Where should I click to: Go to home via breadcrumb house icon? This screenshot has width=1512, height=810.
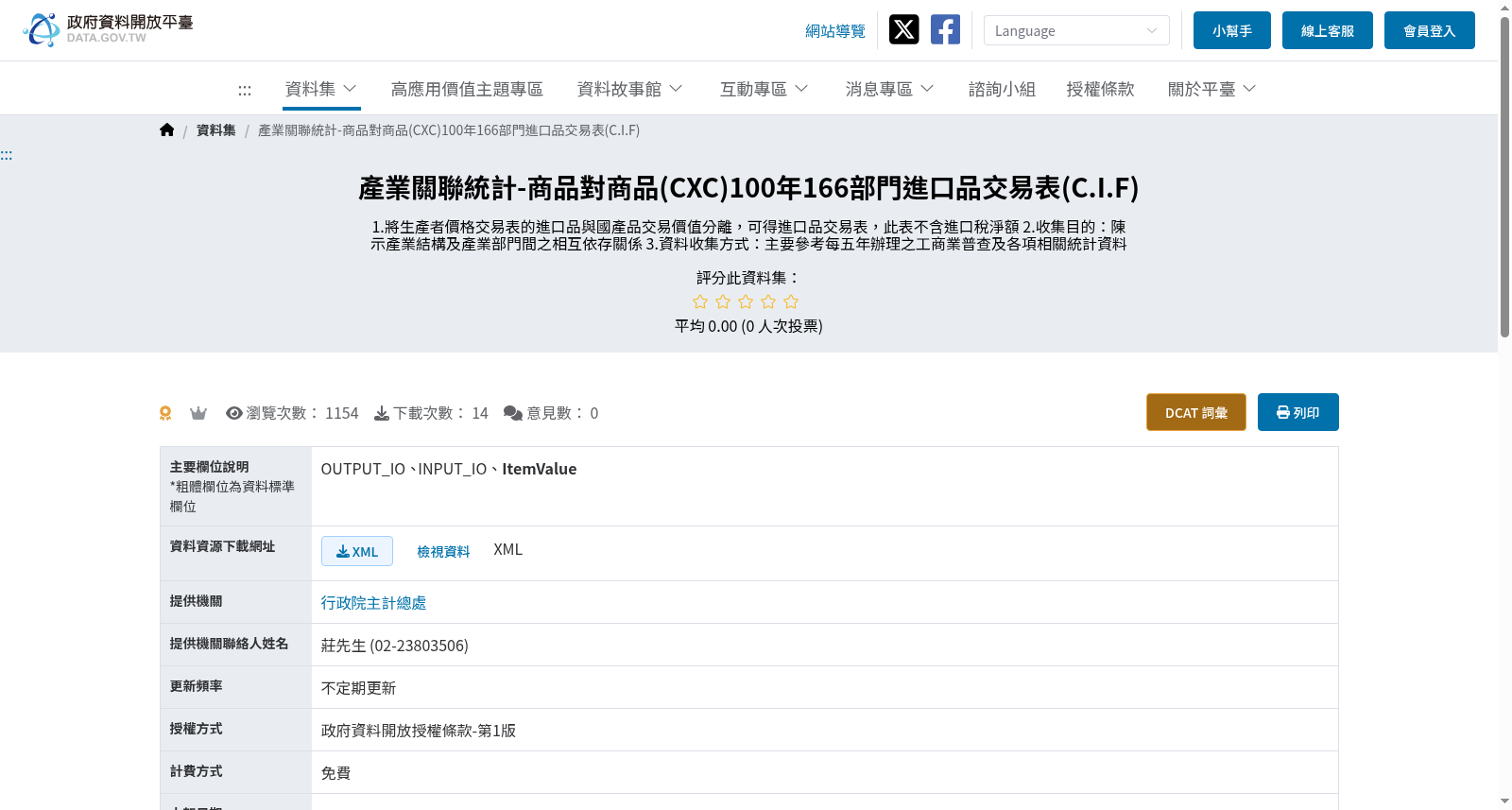pos(167,130)
